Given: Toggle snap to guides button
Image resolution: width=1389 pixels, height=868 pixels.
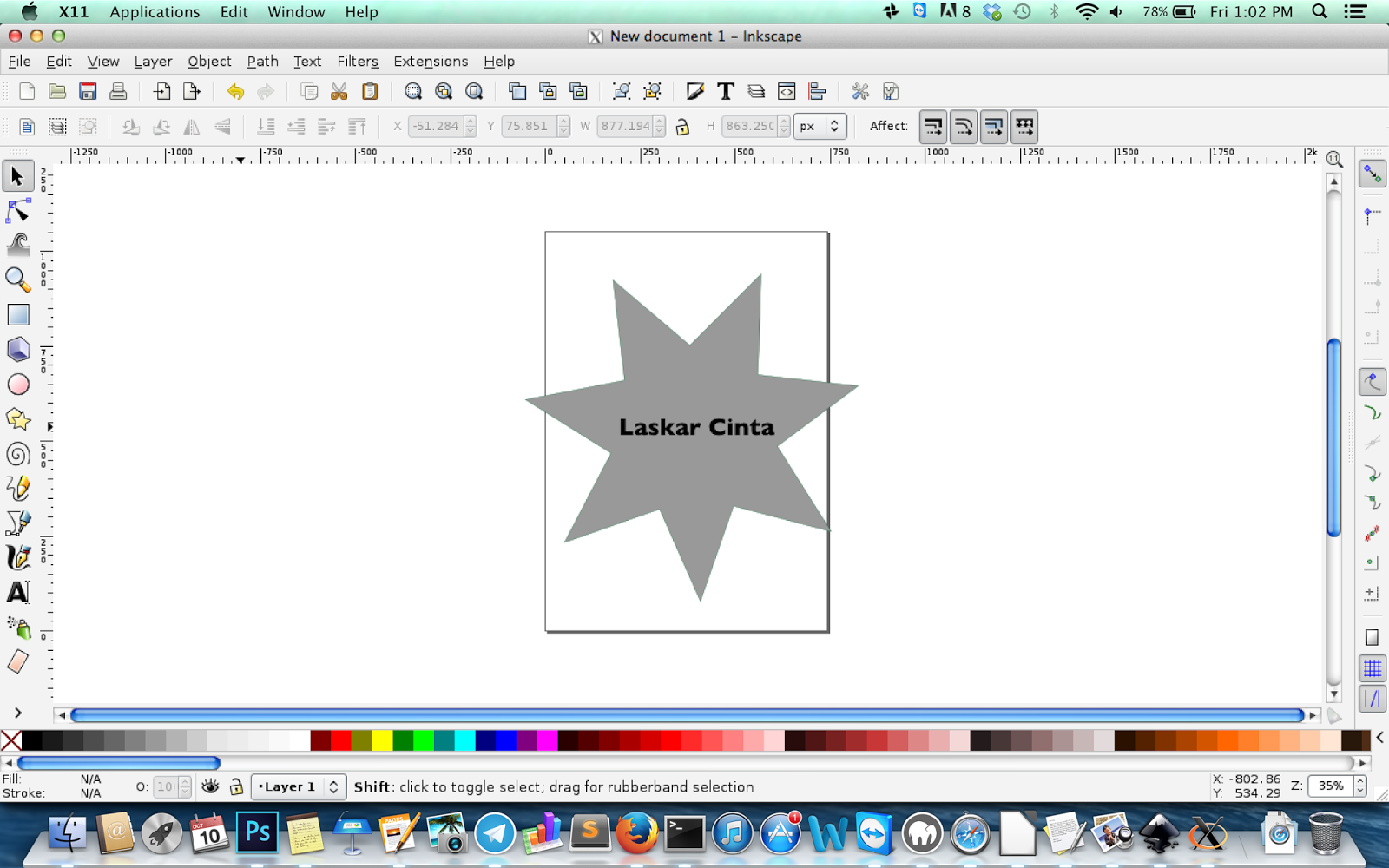Looking at the screenshot, I should 1373,699.
